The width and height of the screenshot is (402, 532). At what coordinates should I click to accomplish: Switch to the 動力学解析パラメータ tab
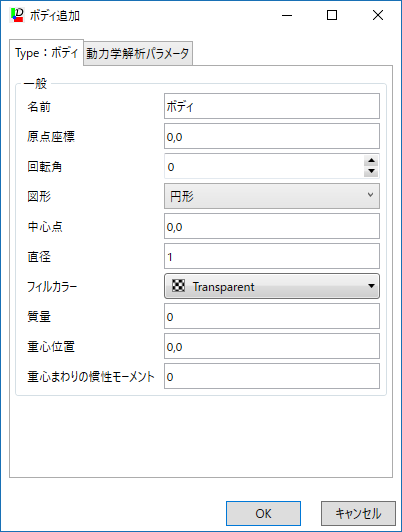pyautogui.click(x=138, y=53)
